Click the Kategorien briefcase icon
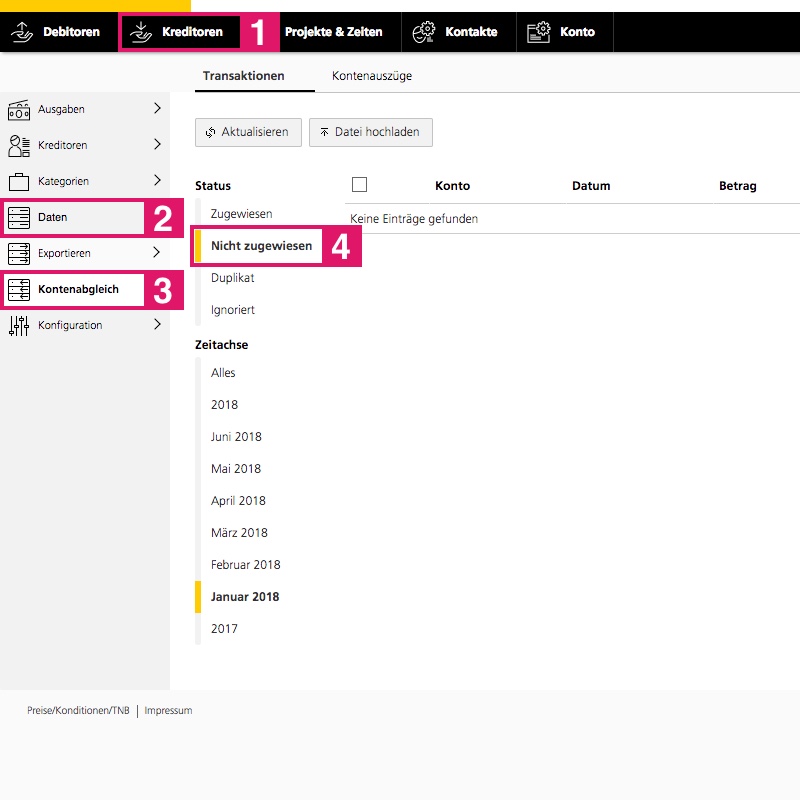The image size is (800, 800). (x=19, y=181)
